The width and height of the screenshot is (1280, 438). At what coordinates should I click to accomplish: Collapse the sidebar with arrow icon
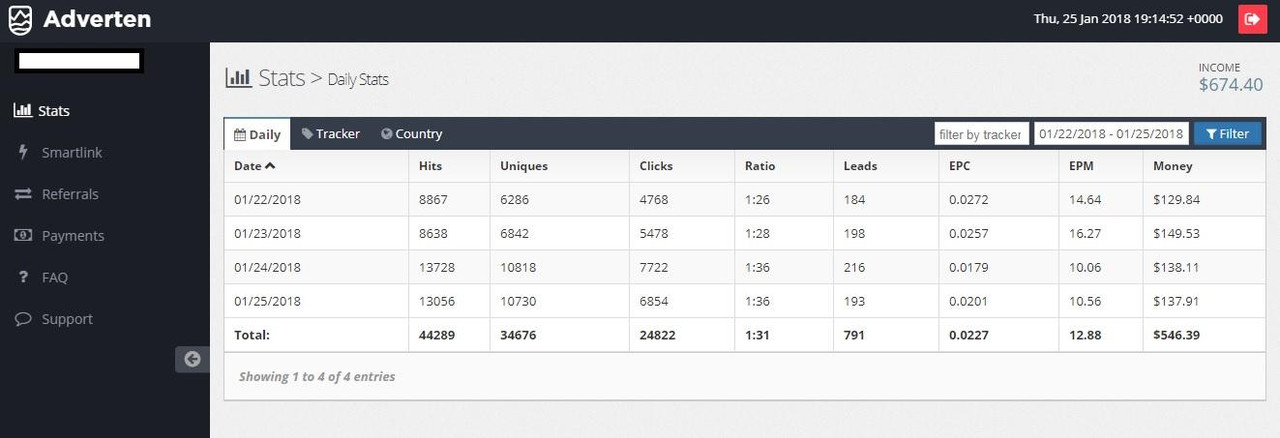pyautogui.click(x=192, y=359)
